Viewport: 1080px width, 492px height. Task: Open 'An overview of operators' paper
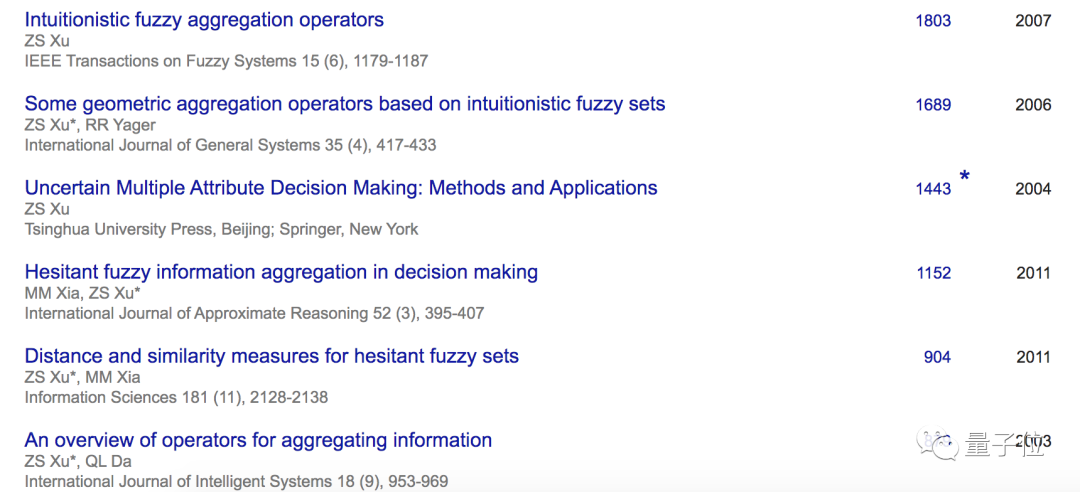[x=258, y=440]
